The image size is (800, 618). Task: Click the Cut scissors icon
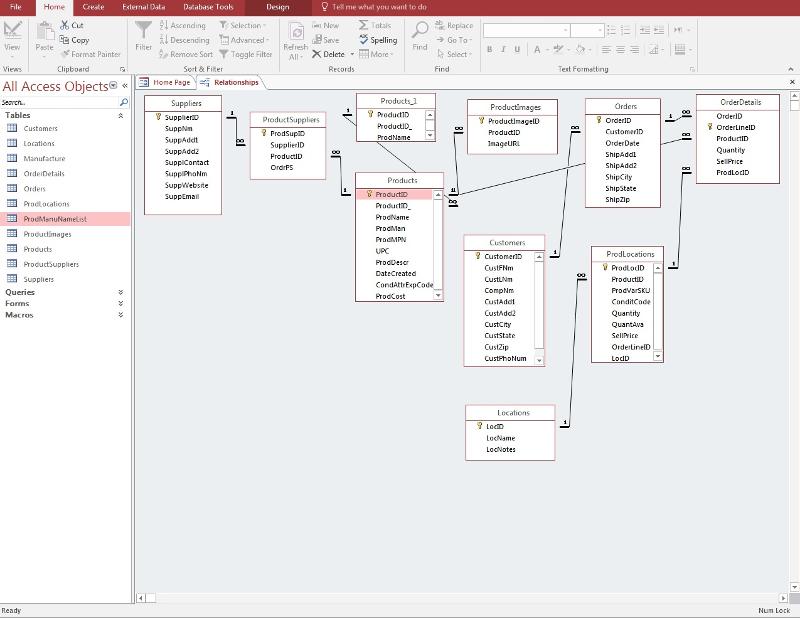tap(64, 25)
